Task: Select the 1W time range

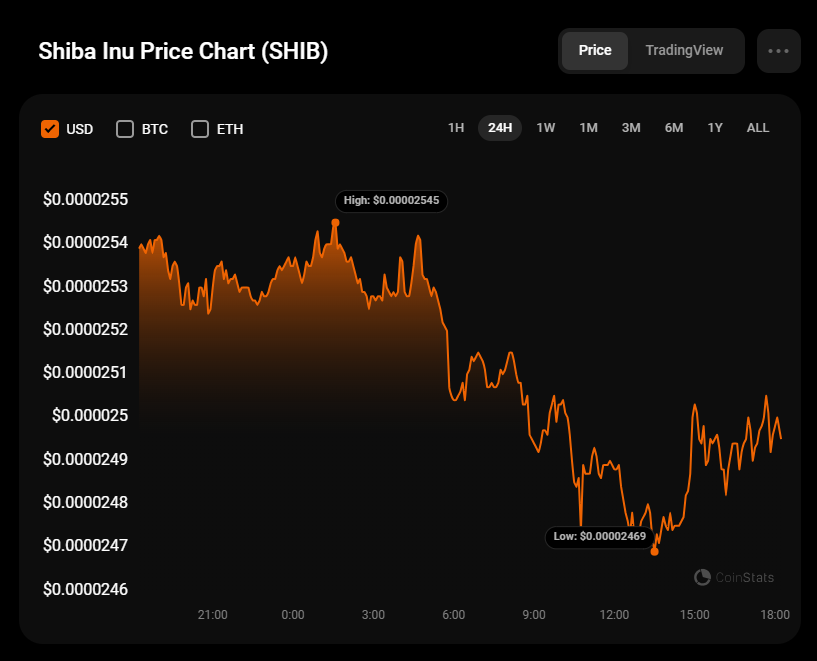Action: point(545,128)
